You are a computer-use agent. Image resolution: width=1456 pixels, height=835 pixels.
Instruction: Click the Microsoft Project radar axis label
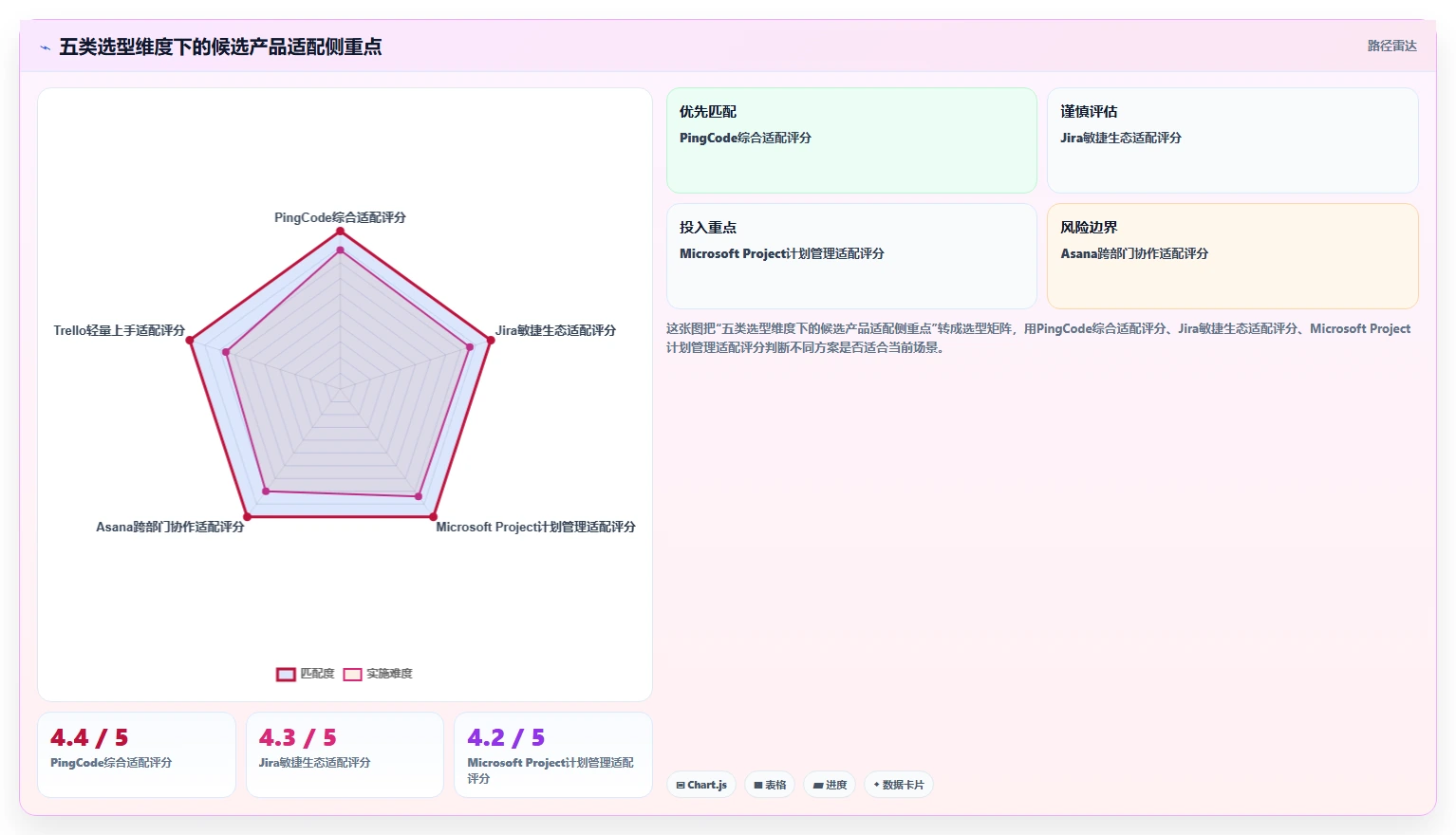[535, 527]
